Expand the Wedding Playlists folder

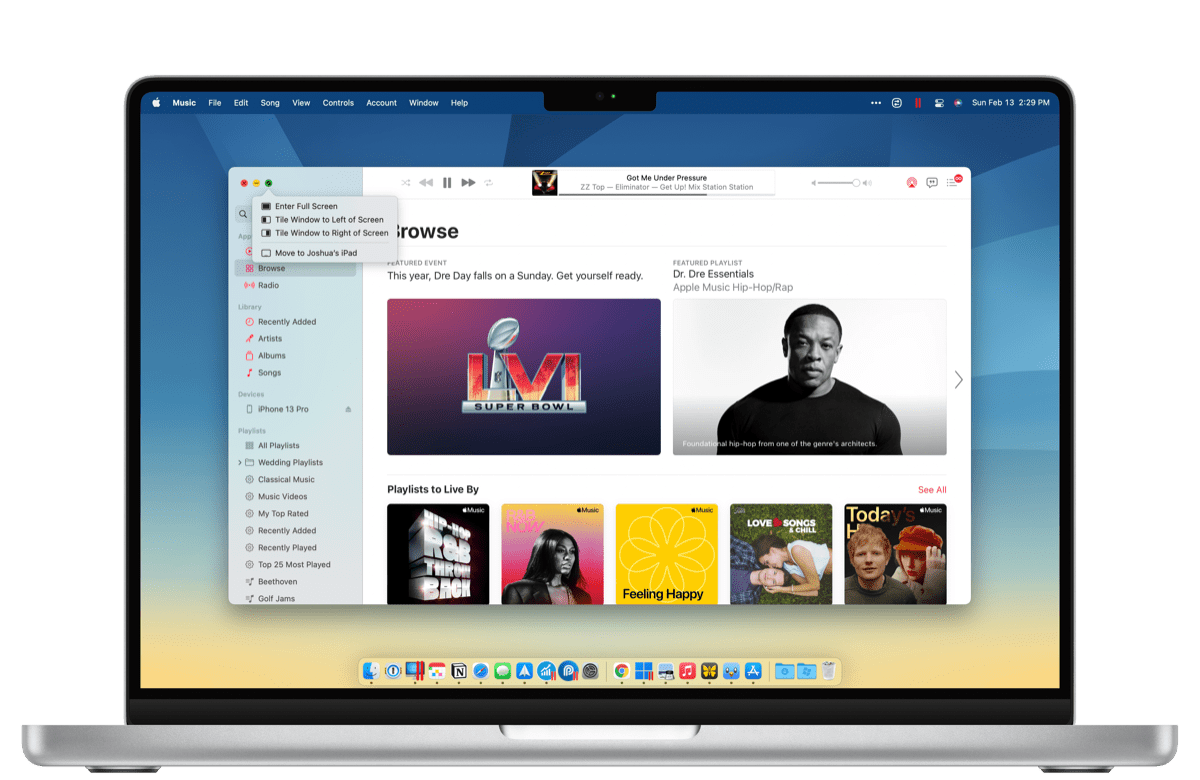240,463
